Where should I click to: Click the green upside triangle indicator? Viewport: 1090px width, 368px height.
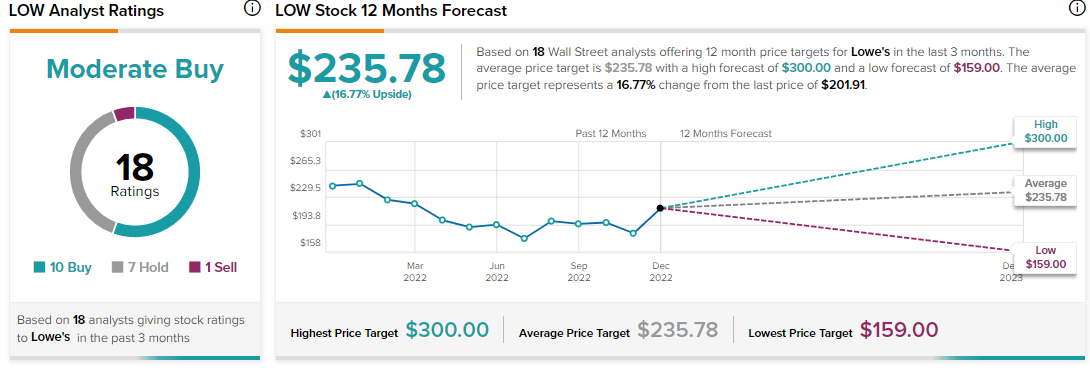coord(327,95)
